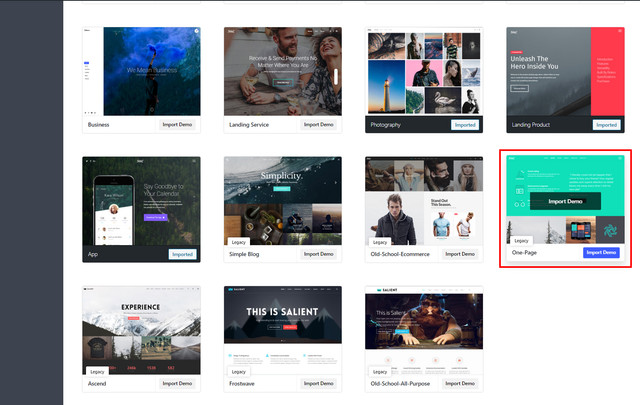This screenshot has width=640, height=405.
Task: Open the Landing Service demo thumbnail
Action: click(x=283, y=71)
